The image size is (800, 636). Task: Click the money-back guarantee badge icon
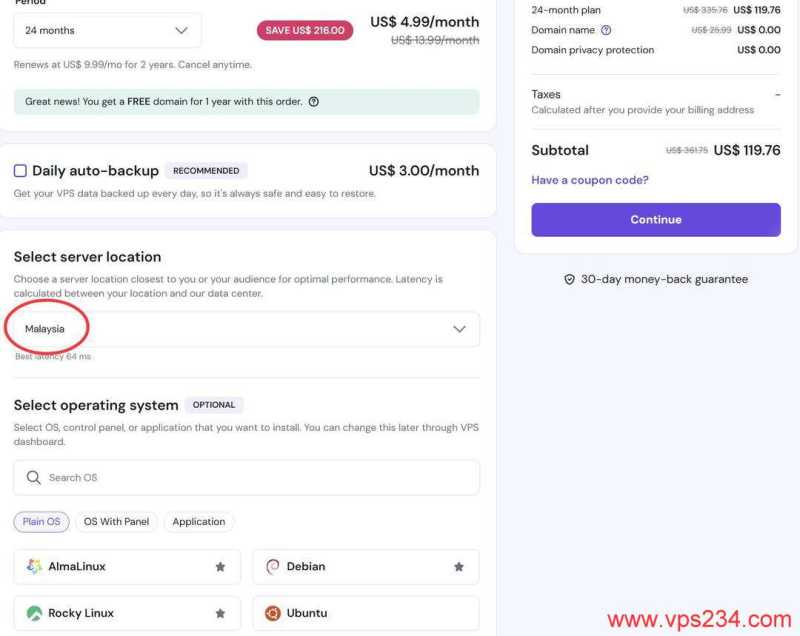click(x=569, y=279)
